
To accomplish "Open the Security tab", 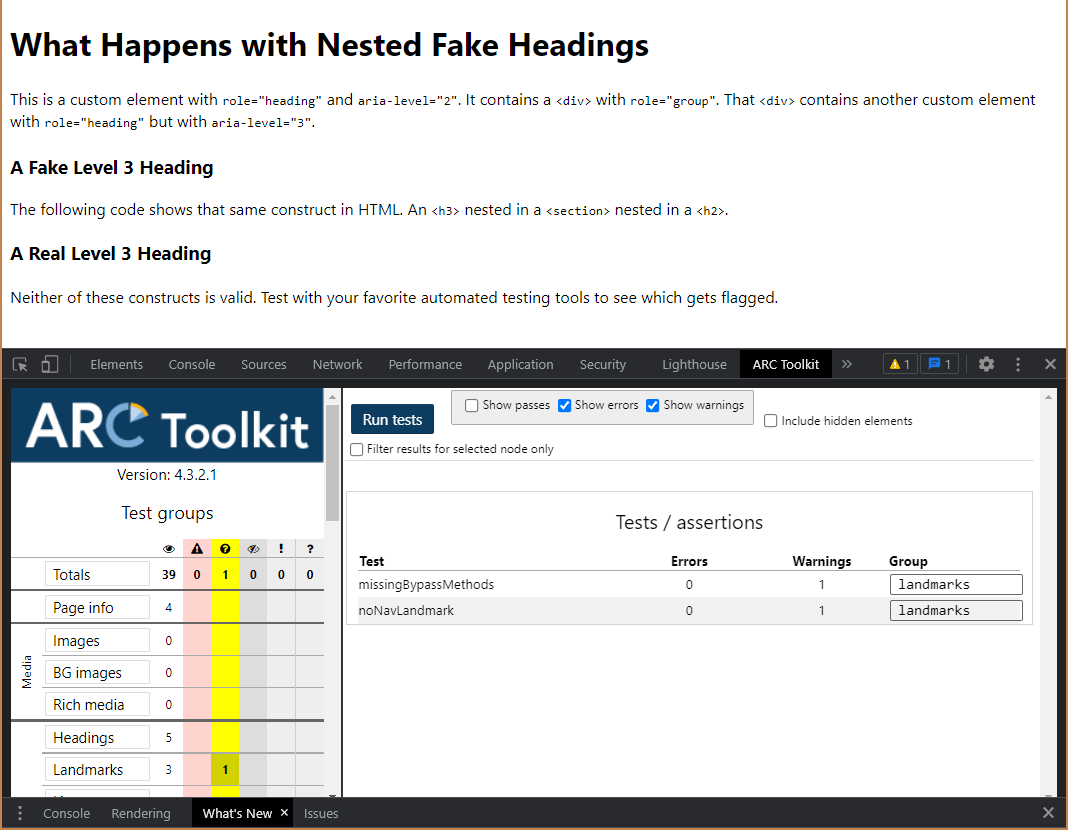I will coord(603,364).
